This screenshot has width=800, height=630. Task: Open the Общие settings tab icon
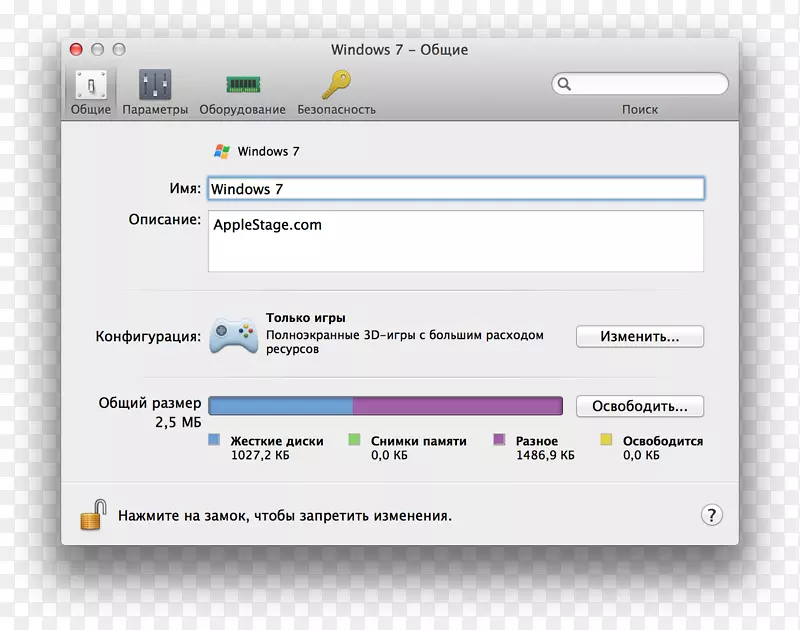[x=91, y=85]
